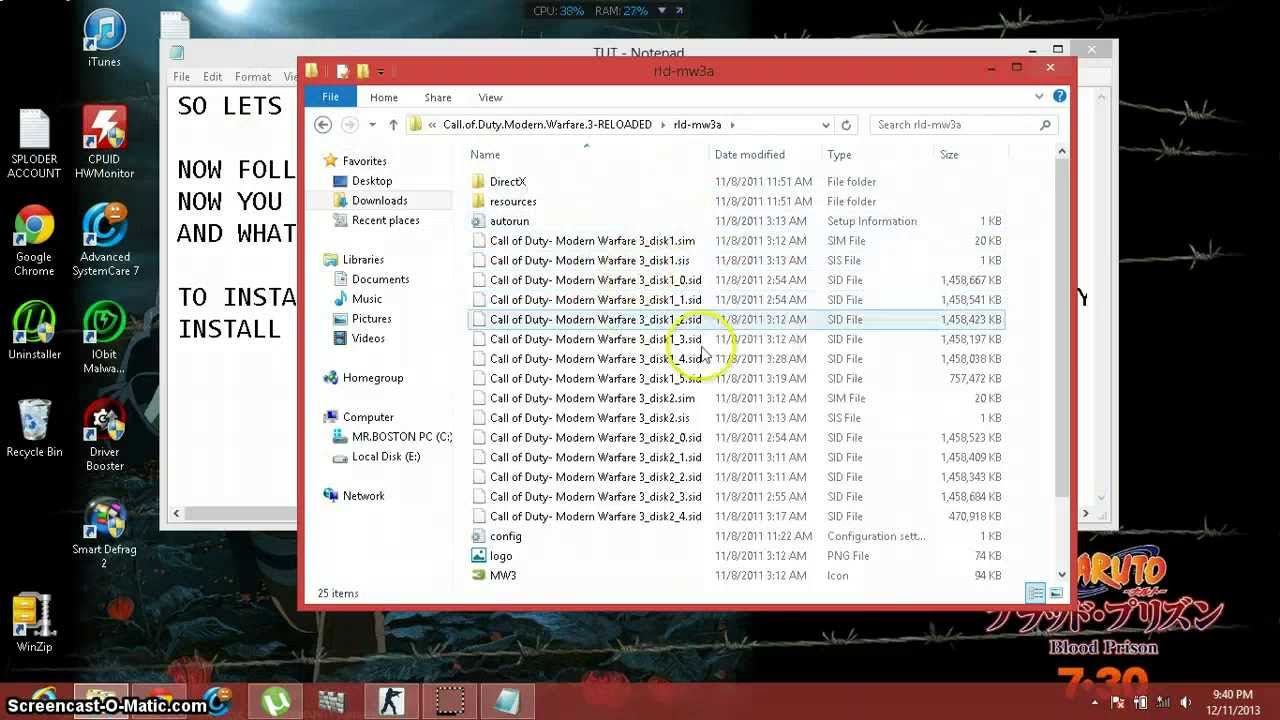
Task: Open the File menu in Explorer
Action: [330, 97]
